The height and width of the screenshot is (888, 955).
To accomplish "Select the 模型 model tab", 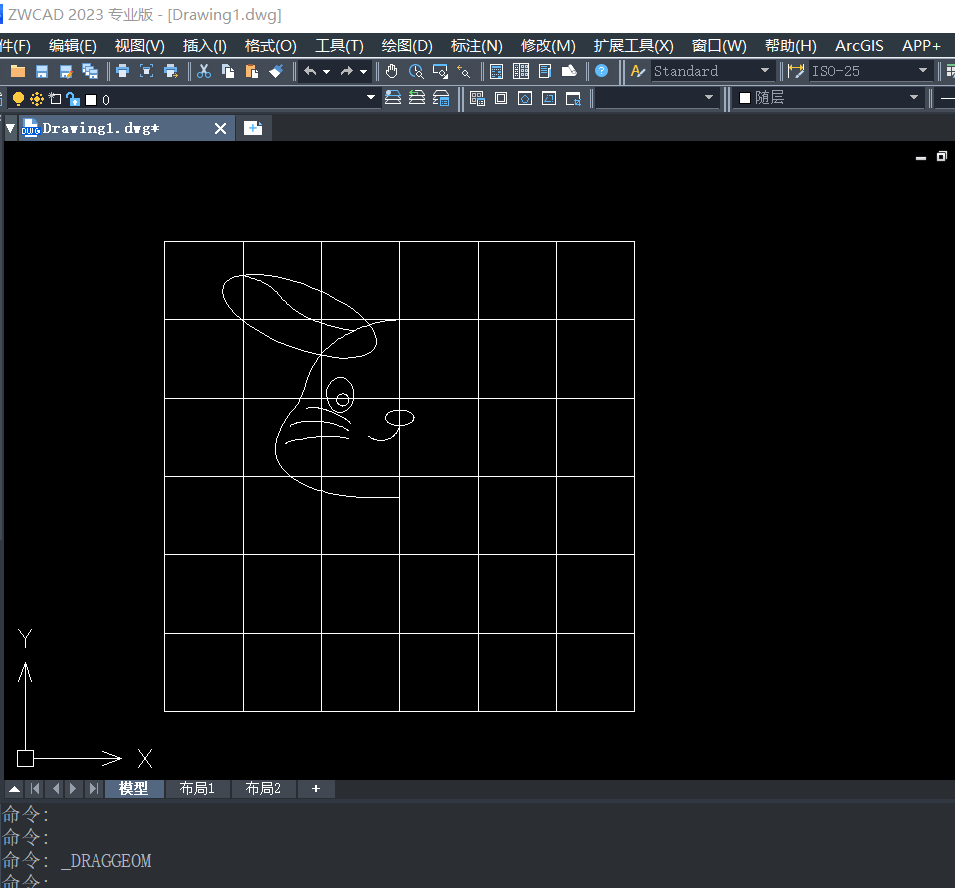I will tap(133, 789).
